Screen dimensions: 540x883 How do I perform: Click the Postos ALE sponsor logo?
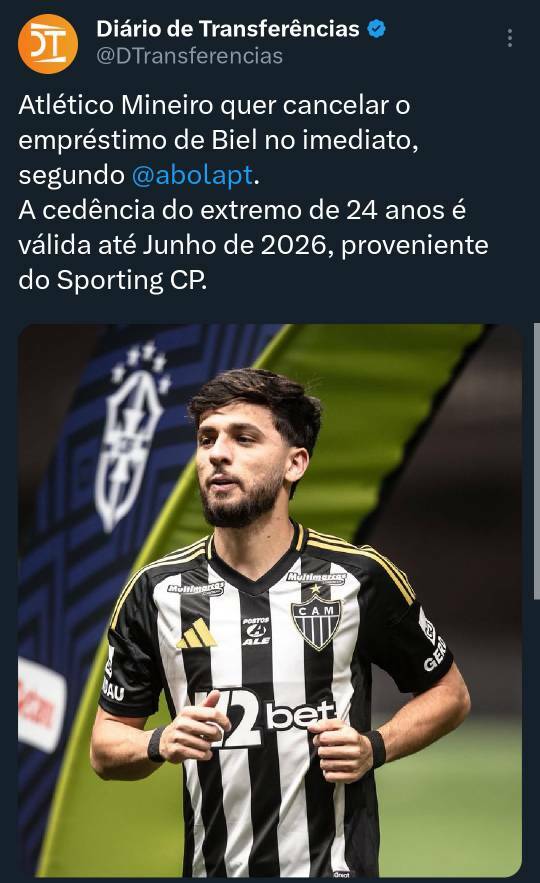click(256, 631)
